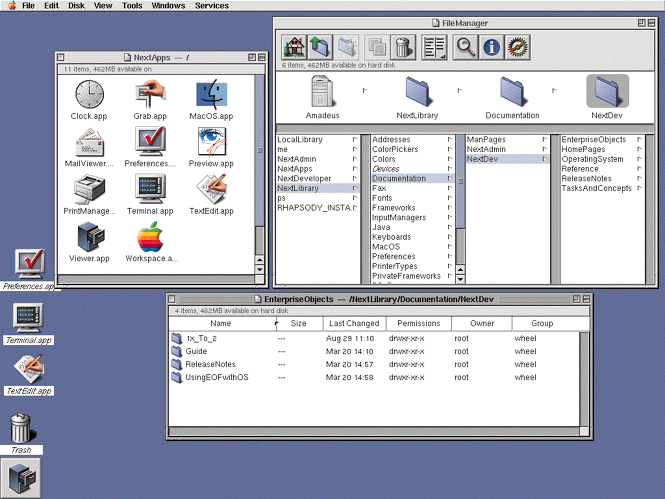Click Terminal.app icon on the desktop
Viewport: 665px width, 499px height.
click(28, 318)
